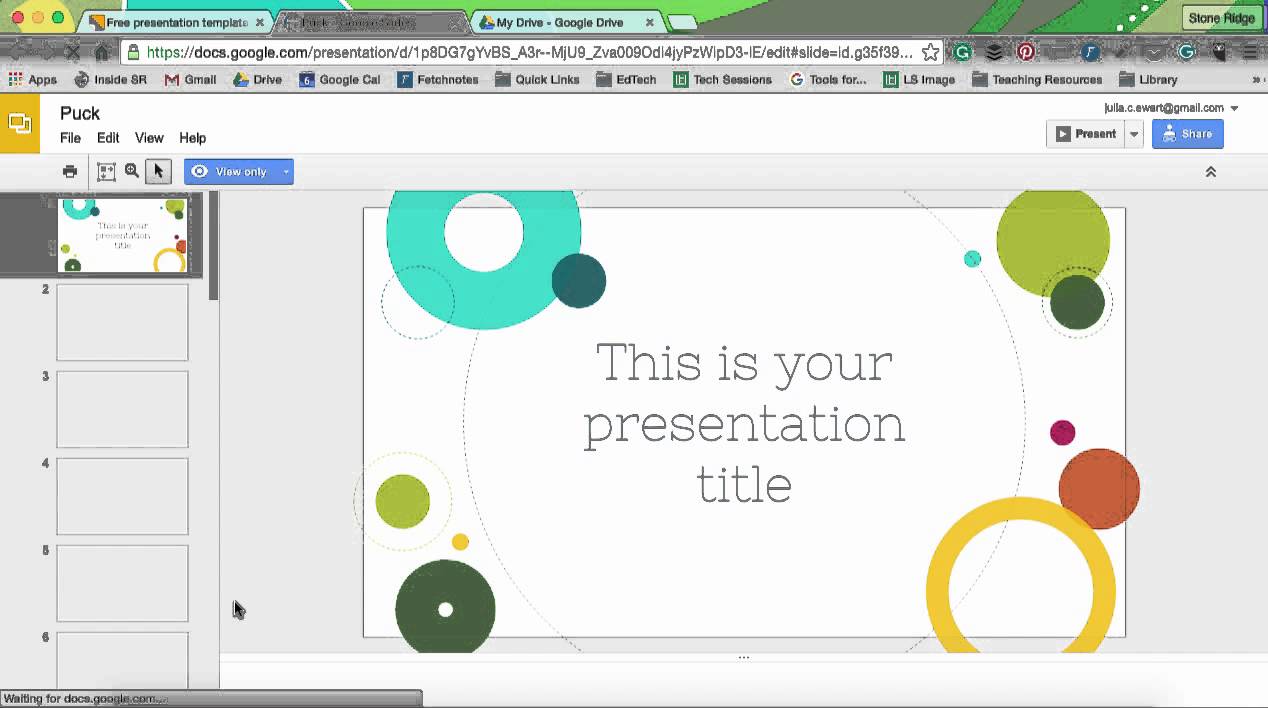The width and height of the screenshot is (1268, 708).
Task: Open the Quick Links bookmark folder
Action: 537,79
